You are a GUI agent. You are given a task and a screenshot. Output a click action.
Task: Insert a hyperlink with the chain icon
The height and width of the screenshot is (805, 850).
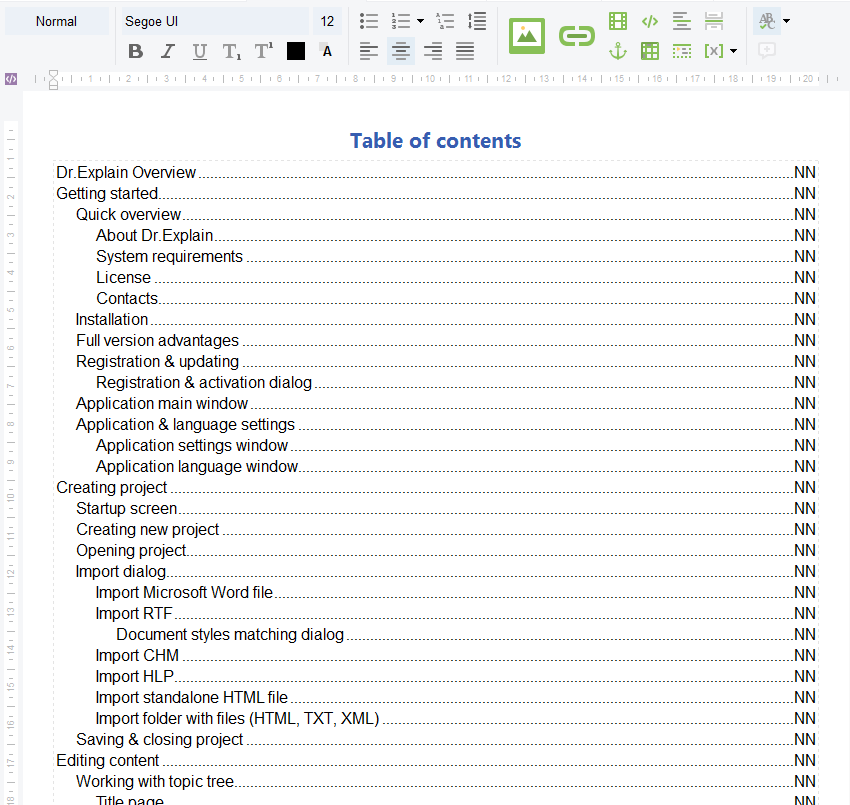coord(577,36)
